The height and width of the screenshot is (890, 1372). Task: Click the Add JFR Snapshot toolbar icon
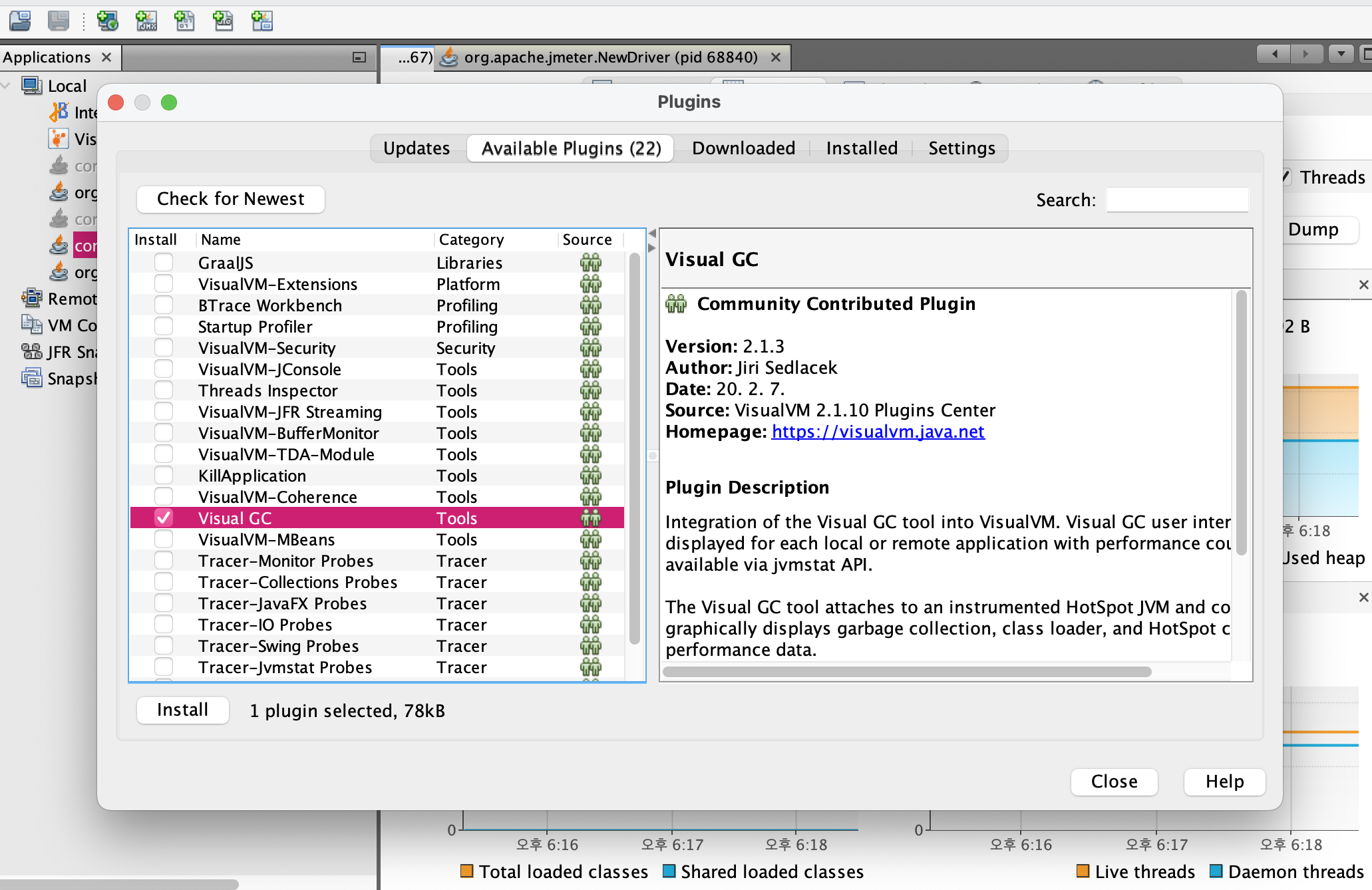click(223, 21)
